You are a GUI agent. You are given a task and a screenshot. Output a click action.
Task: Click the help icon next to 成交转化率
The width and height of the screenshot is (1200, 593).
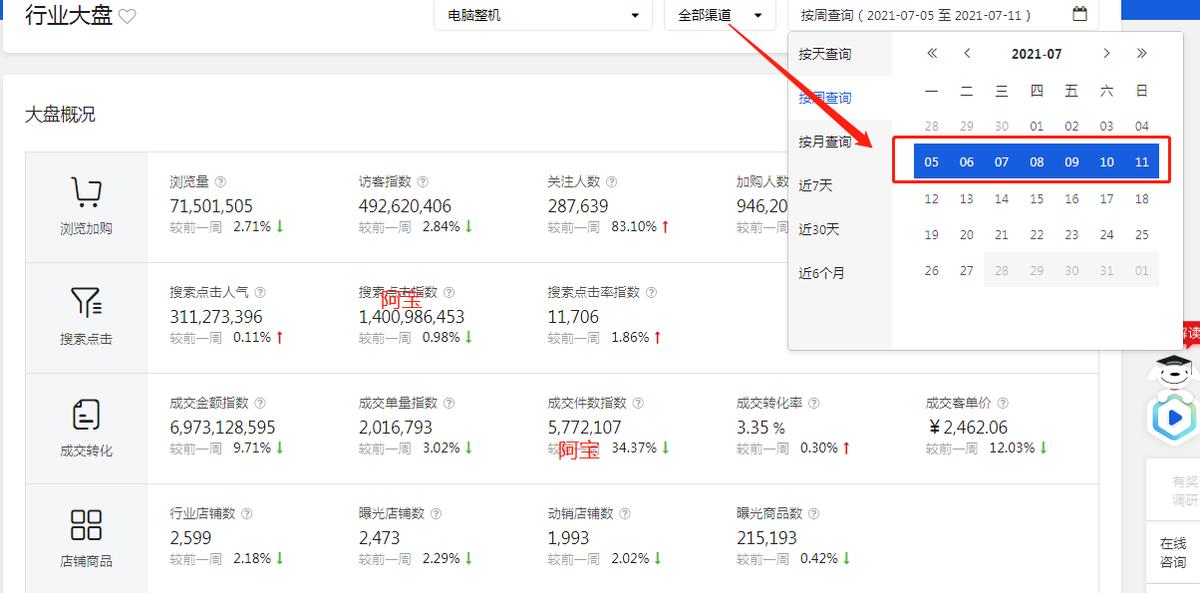(x=813, y=402)
